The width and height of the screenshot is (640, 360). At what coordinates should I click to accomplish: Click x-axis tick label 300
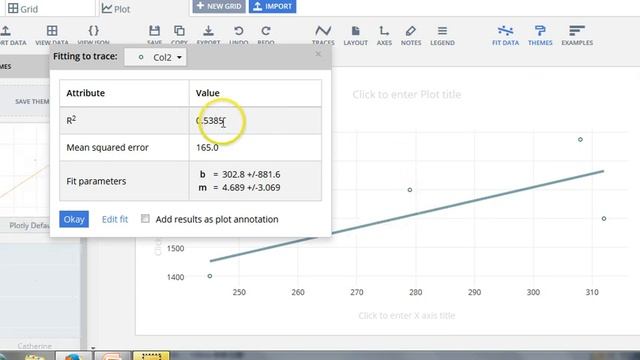[533, 292]
